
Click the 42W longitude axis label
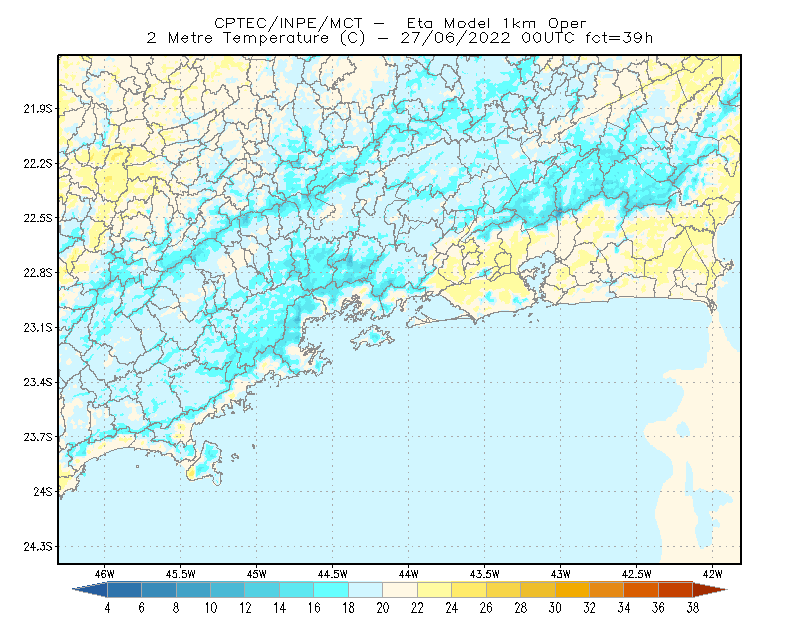(x=712, y=574)
